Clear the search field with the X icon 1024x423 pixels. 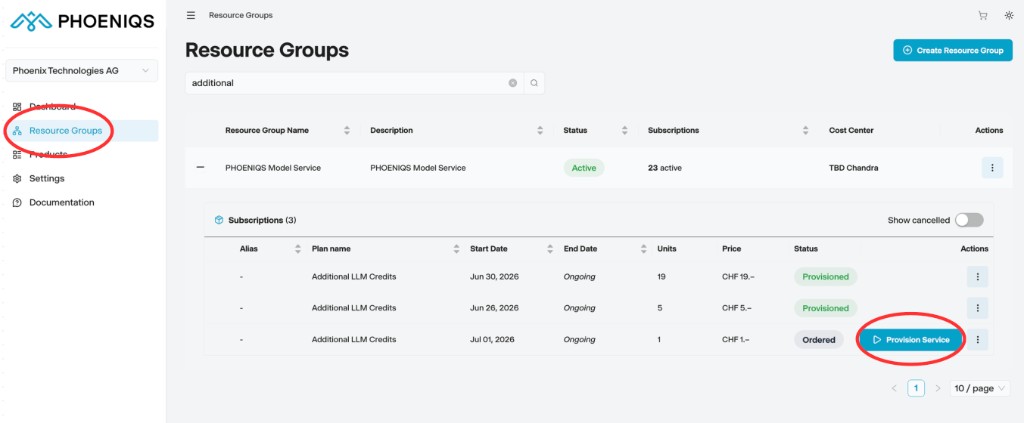[513, 83]
